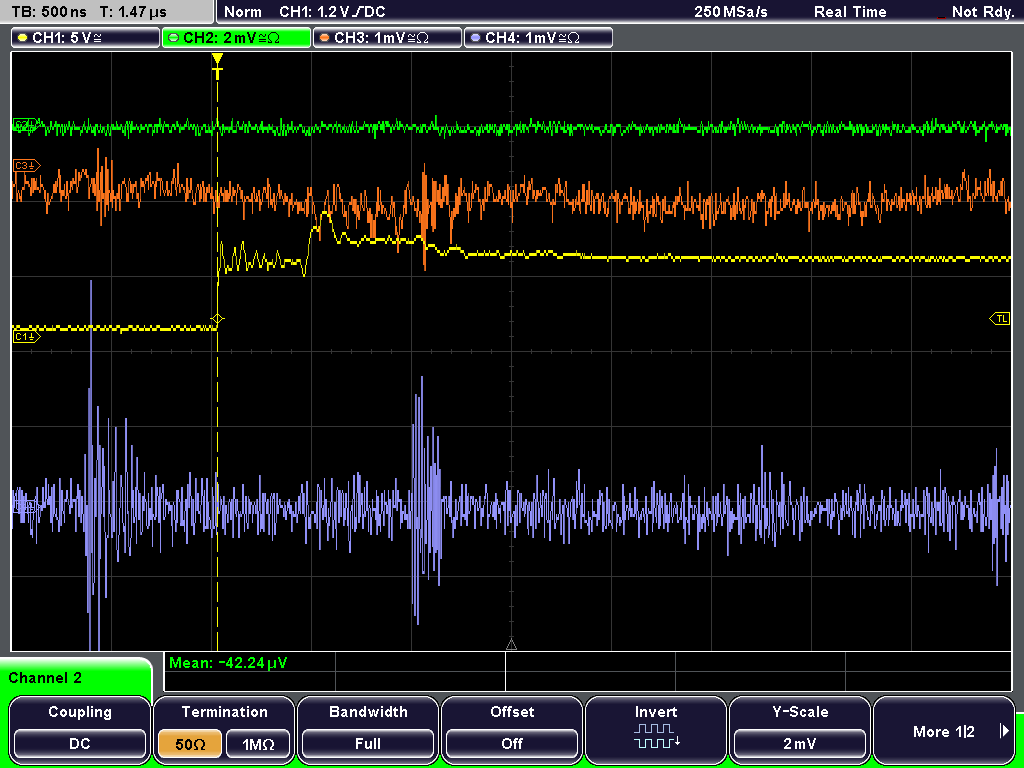This screenshot has width=1024, height=768.
Task: Click the 250 MSa/s sample rate readout
Action: click(x=731, y=12)
